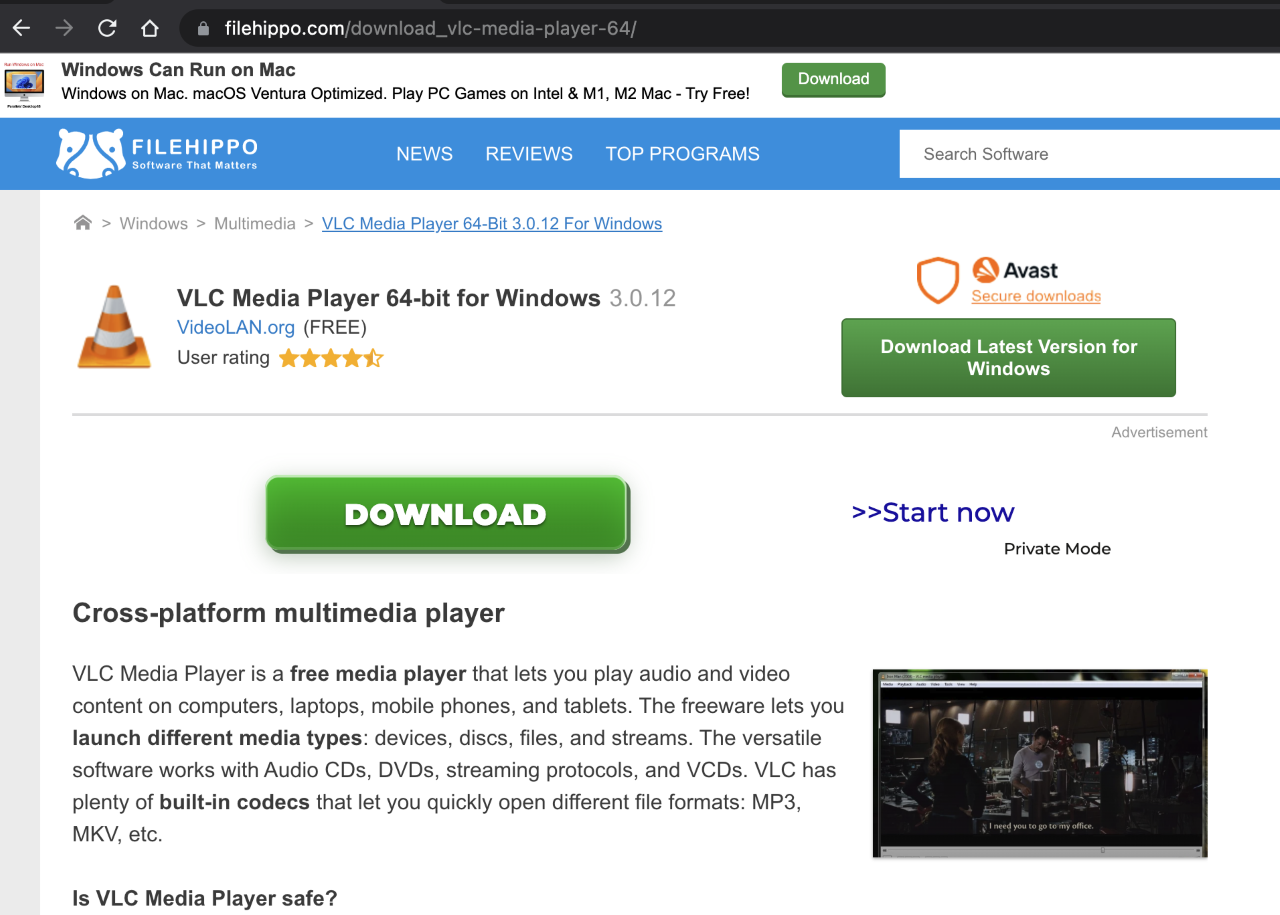Open the VideoLAN.org developer link
Viewport: 1280px width, 915px height.
click(x=236, y=327)
